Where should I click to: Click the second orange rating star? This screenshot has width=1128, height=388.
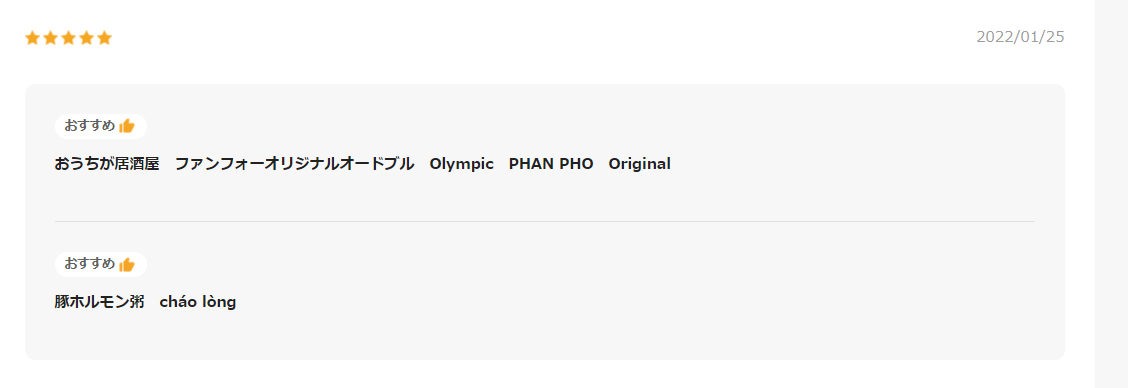pos(50,38)
